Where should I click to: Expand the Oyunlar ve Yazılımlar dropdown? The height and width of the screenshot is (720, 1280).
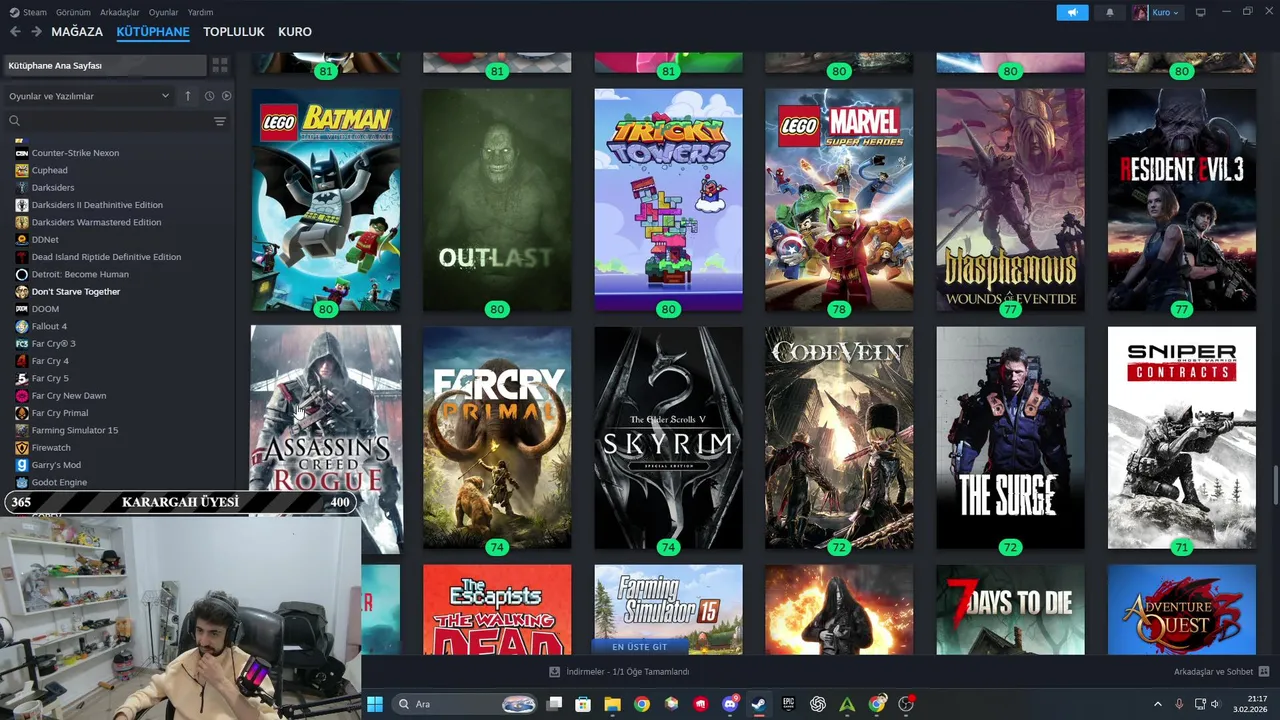click(89, 96)
